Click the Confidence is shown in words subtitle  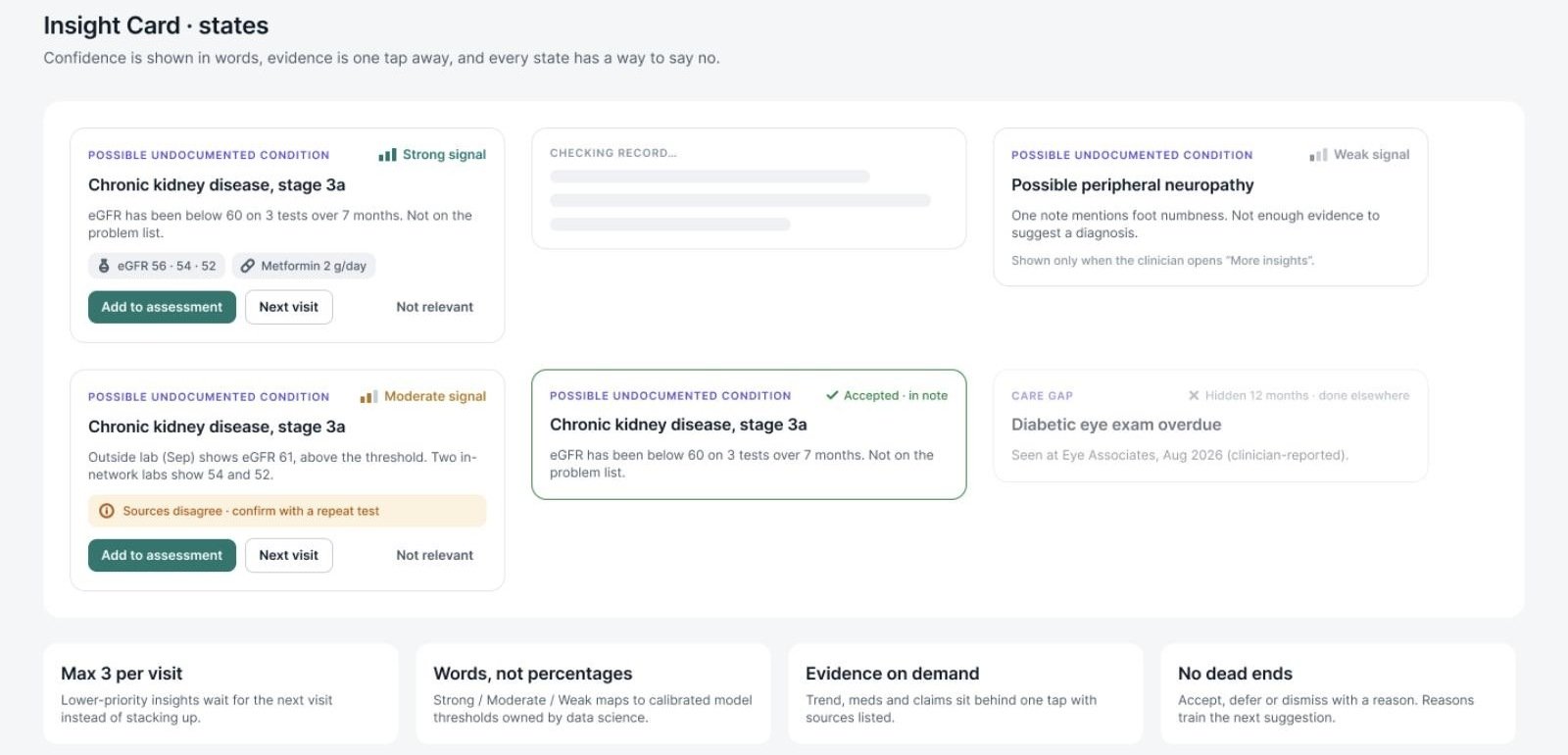pyautogui.click(x=381, y=58)
